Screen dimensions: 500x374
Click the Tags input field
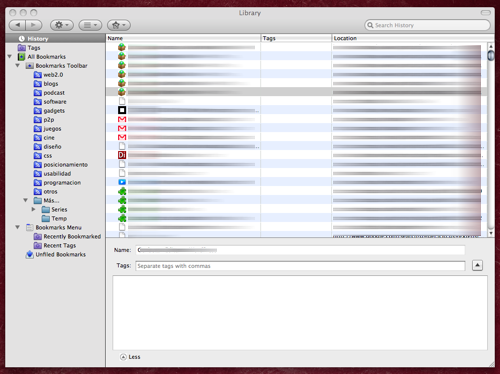[x=300, y=266]
